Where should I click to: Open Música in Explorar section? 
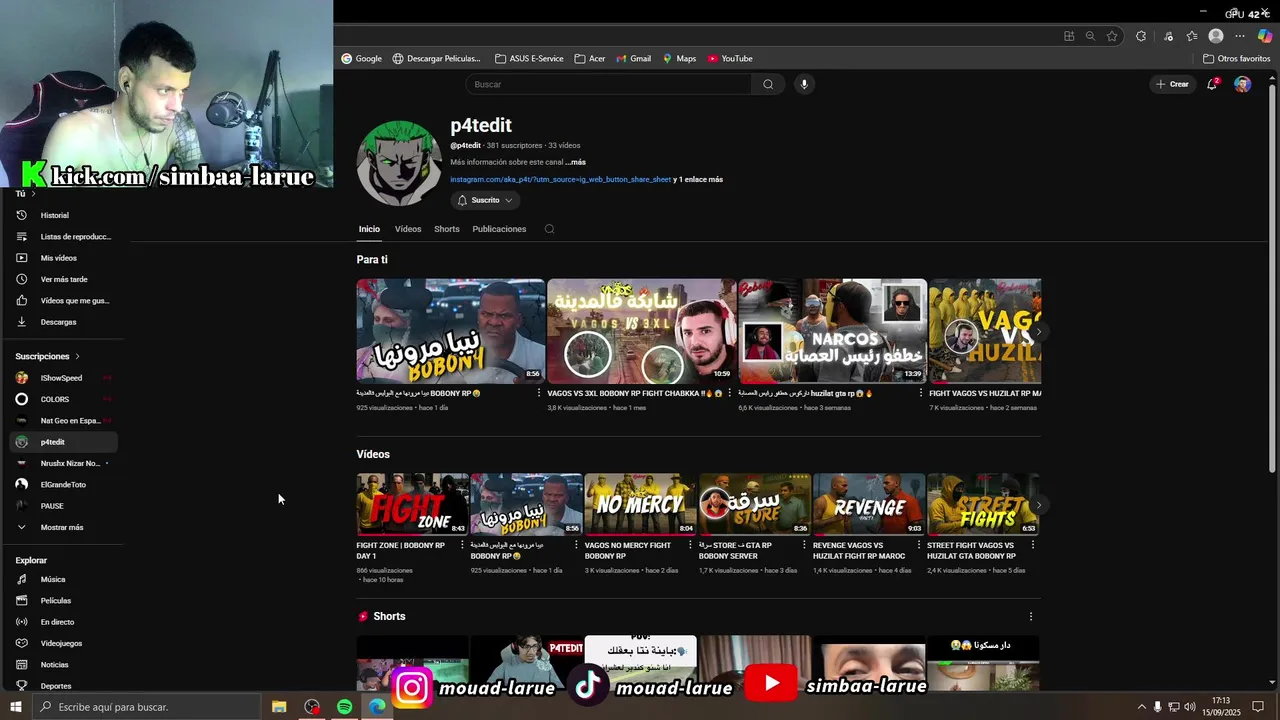tap(63, 579)
